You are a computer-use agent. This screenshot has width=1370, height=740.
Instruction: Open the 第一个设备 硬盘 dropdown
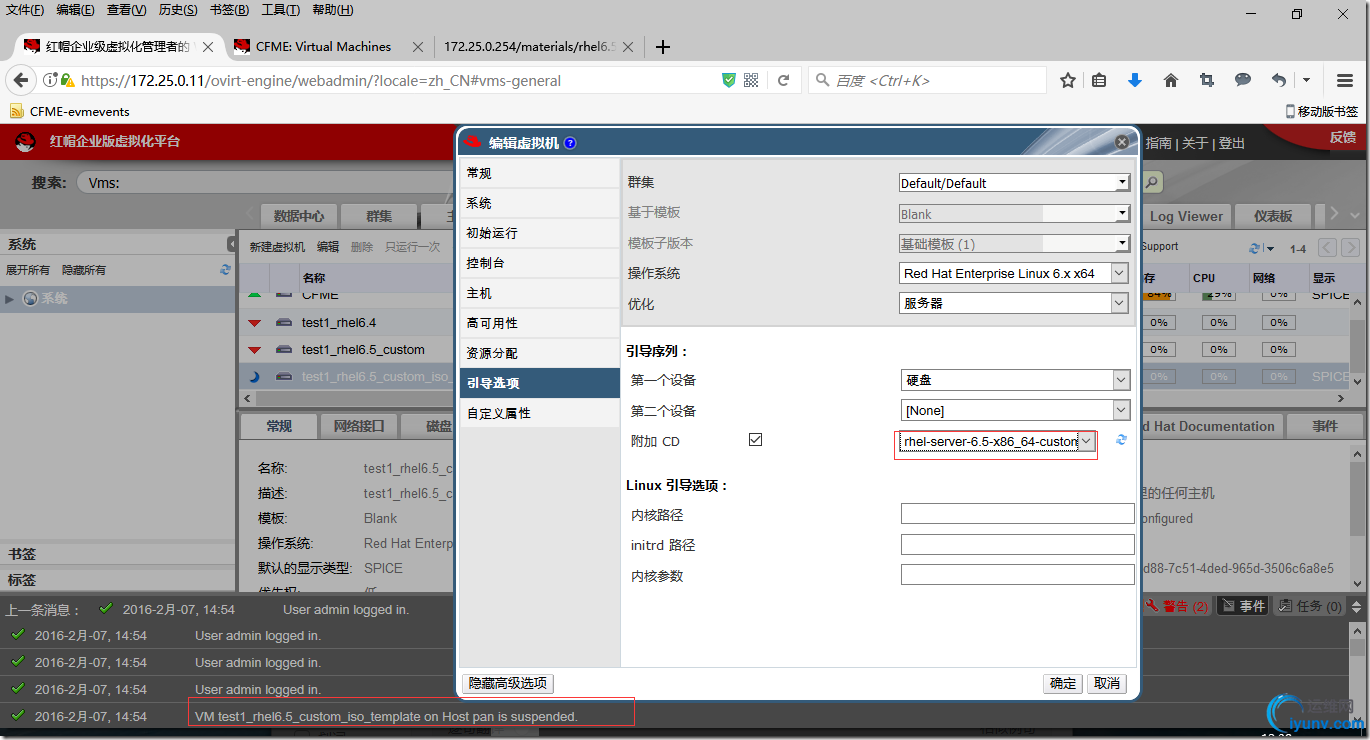[x=1014, y=380]
